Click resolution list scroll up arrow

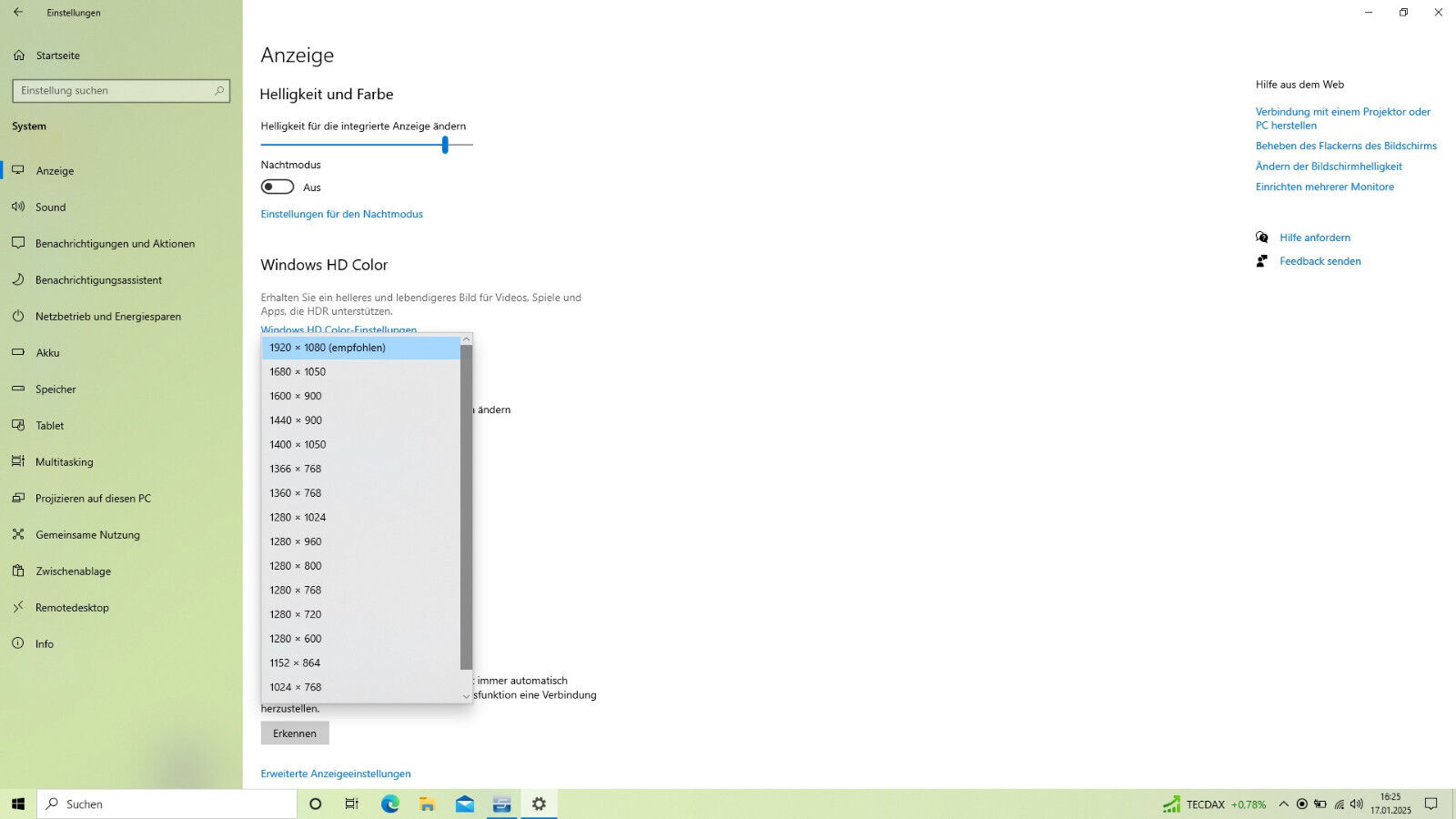point(466,339)
